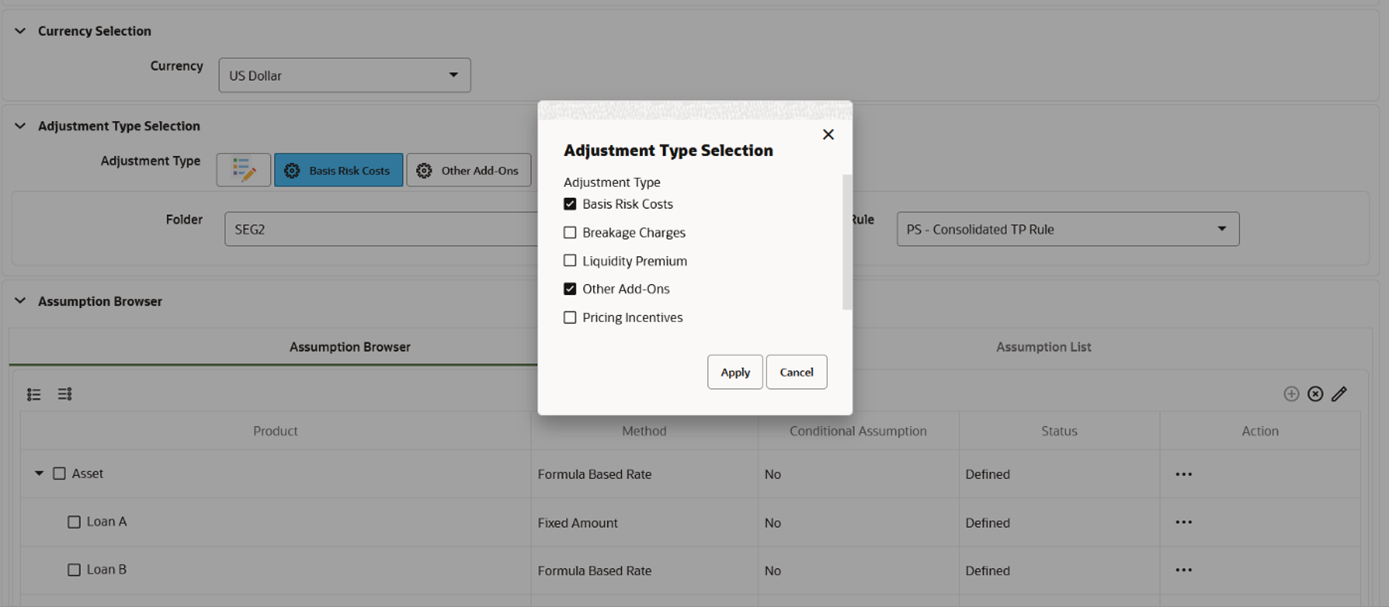Uncheck the Basis Risk Costs checkbox
This screenshot has width=1389, height=607.
coord(570,203)
